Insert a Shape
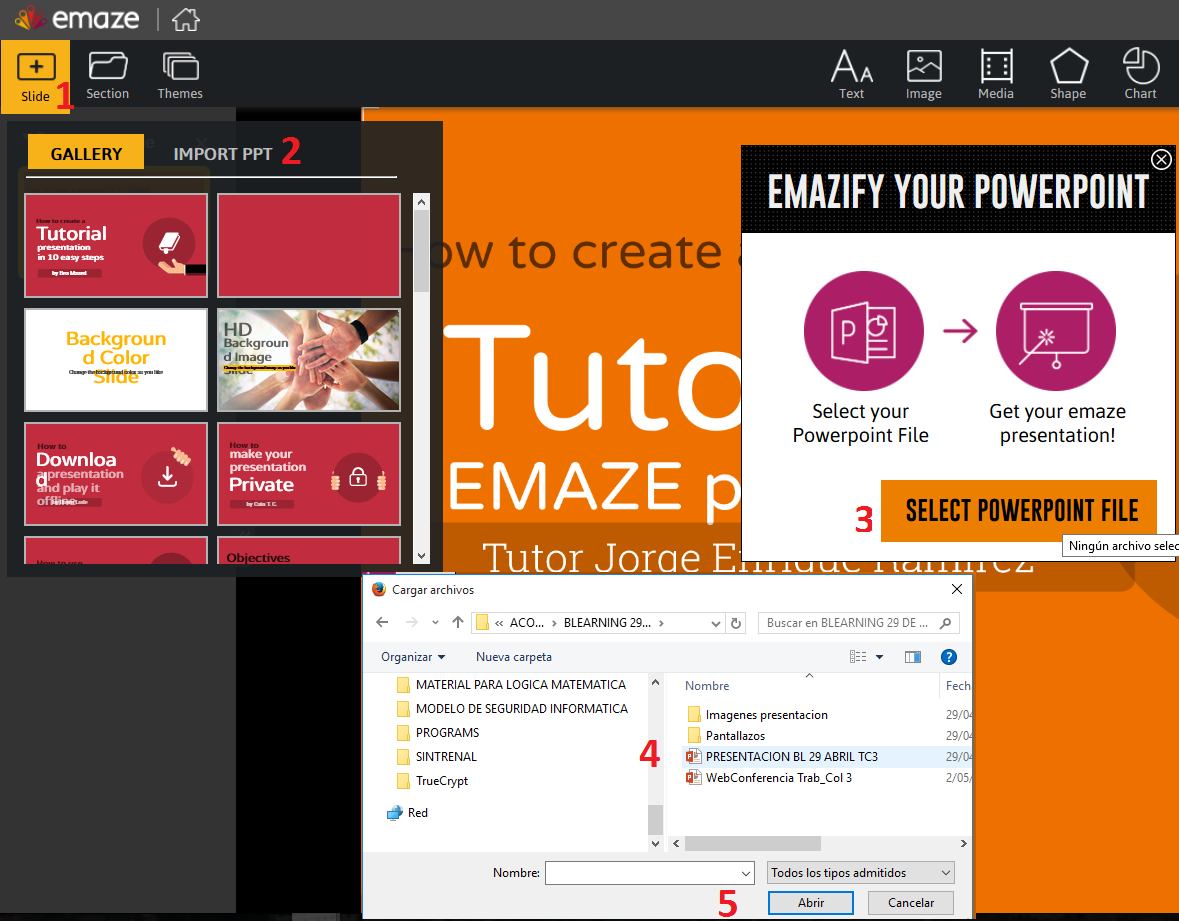This screenshot has height=921, width=1179. coord(1068,73)
